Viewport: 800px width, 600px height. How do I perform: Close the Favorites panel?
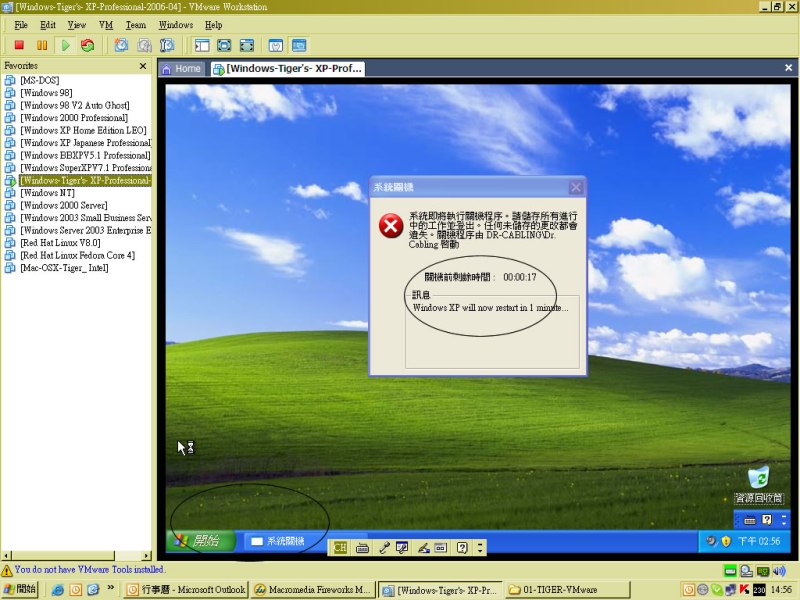point(143,66)
